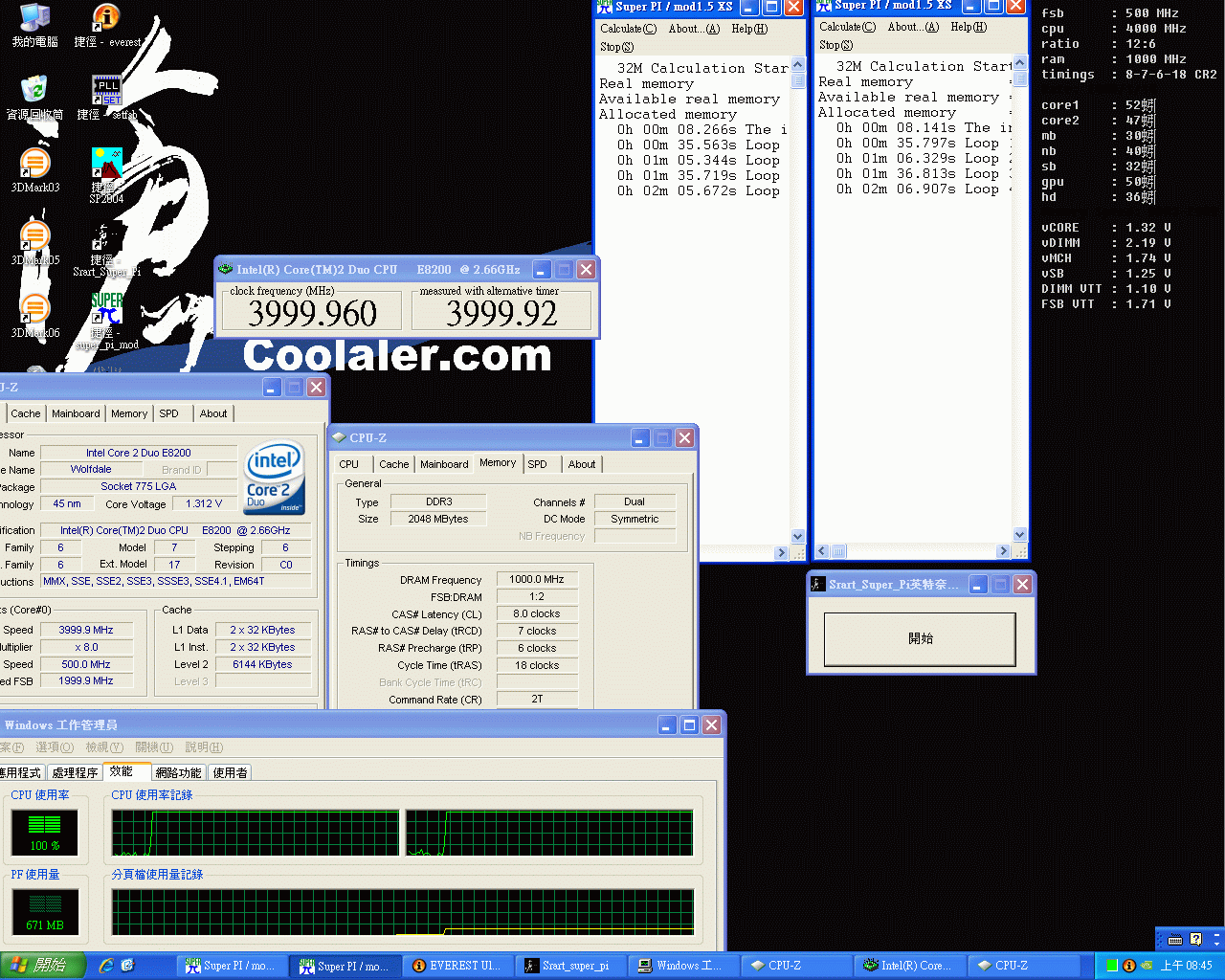Open the 開始 Start menu
The height and width of the screenshot is (980, 1225).
tap(43, 966)
